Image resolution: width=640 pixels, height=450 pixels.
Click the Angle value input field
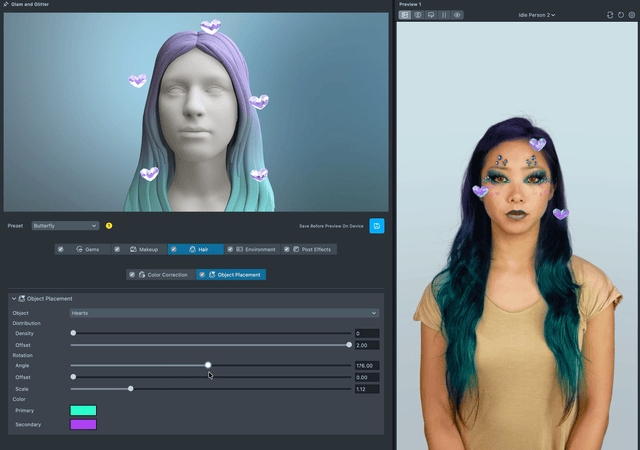pos(366,366)
